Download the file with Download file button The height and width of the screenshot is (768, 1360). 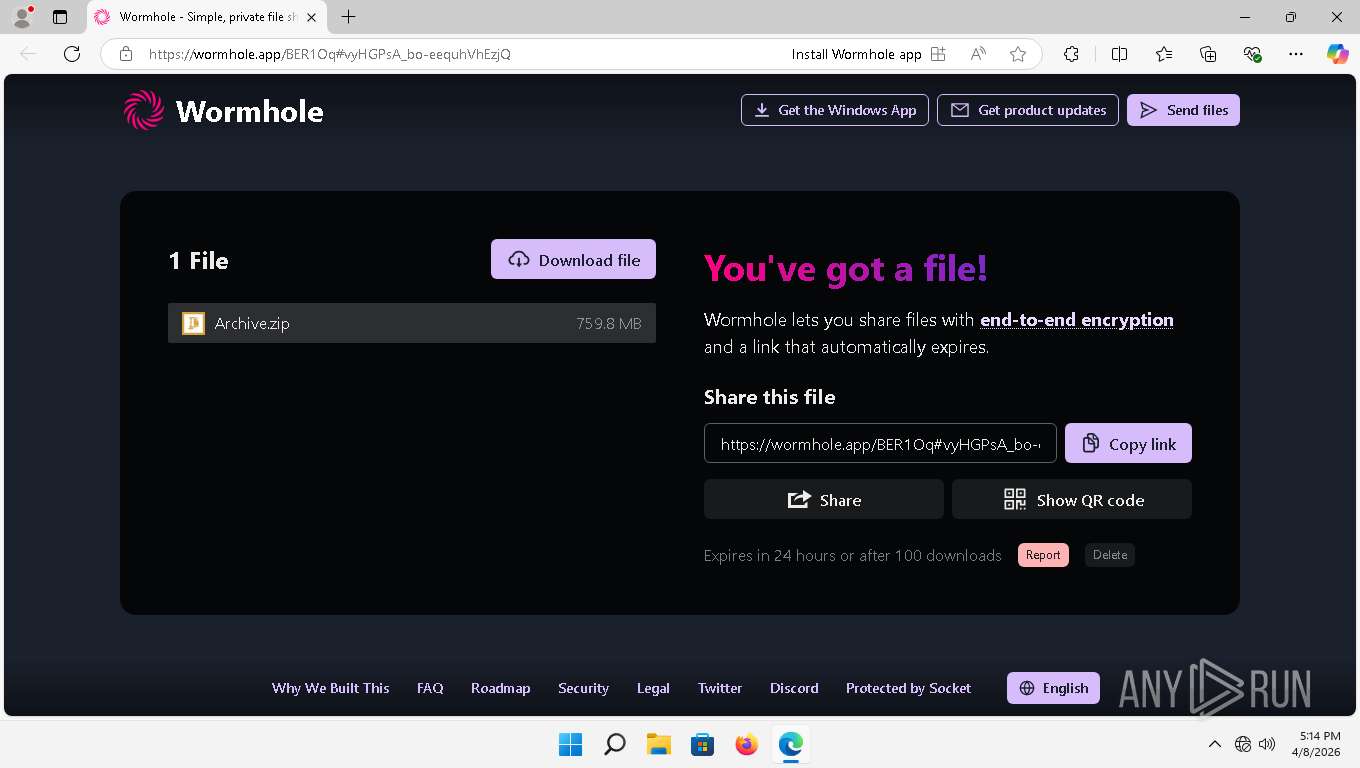click(573, 259)
